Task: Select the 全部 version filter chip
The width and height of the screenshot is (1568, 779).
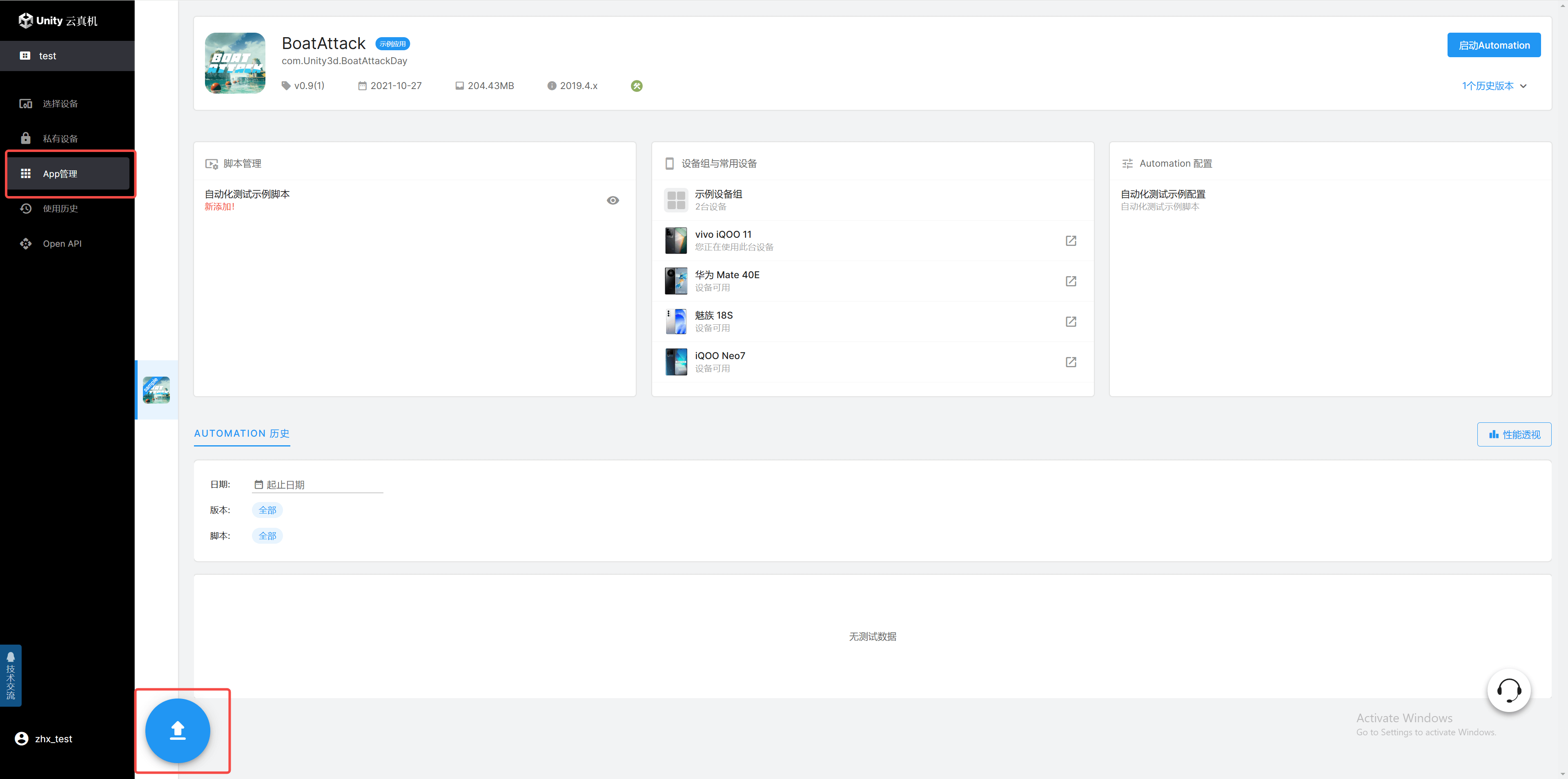Action: click(267, 510)
